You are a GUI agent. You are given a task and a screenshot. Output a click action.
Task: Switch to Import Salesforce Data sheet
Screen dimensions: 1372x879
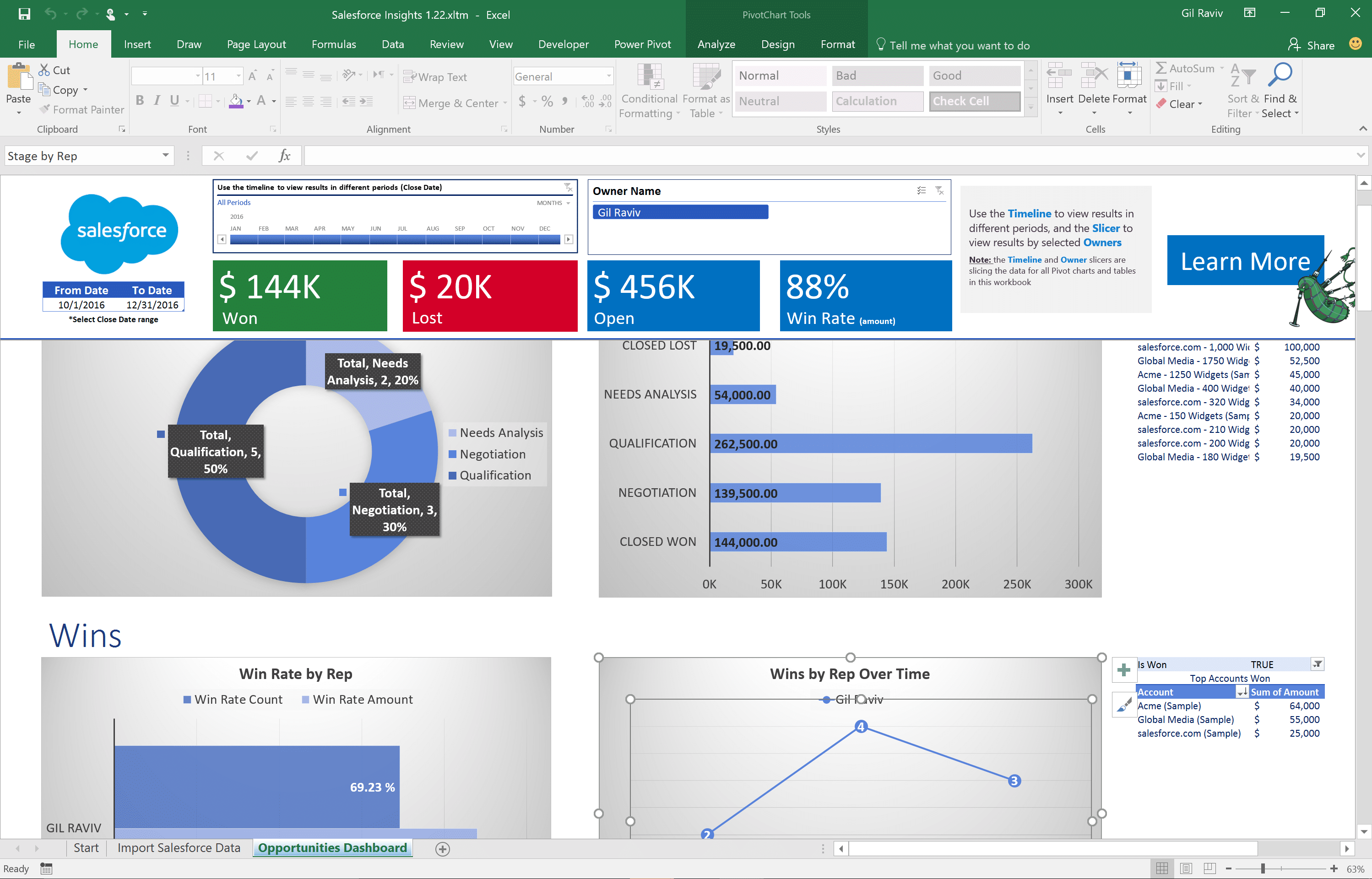click(179, 848)
